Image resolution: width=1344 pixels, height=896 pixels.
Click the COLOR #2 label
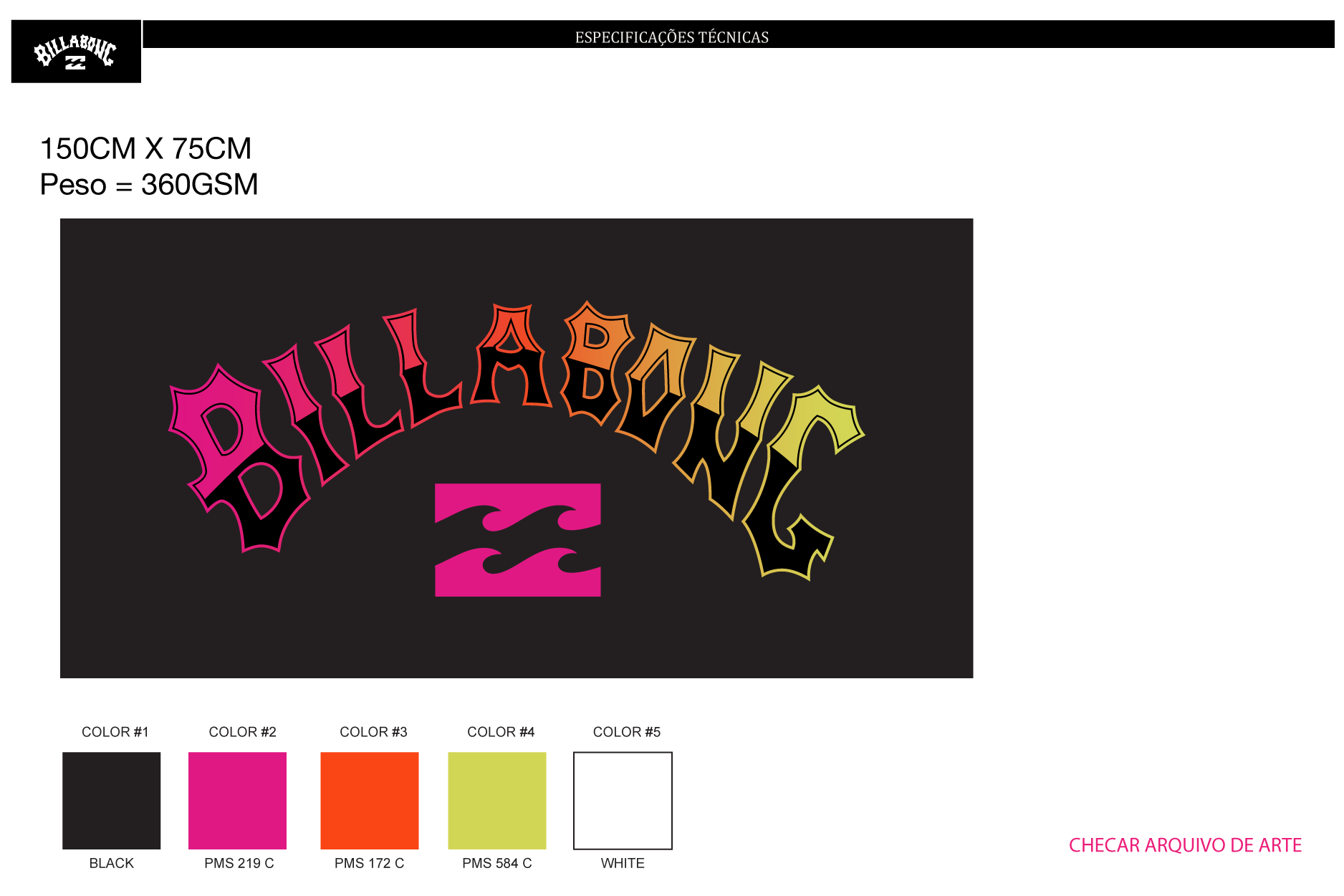242,732
